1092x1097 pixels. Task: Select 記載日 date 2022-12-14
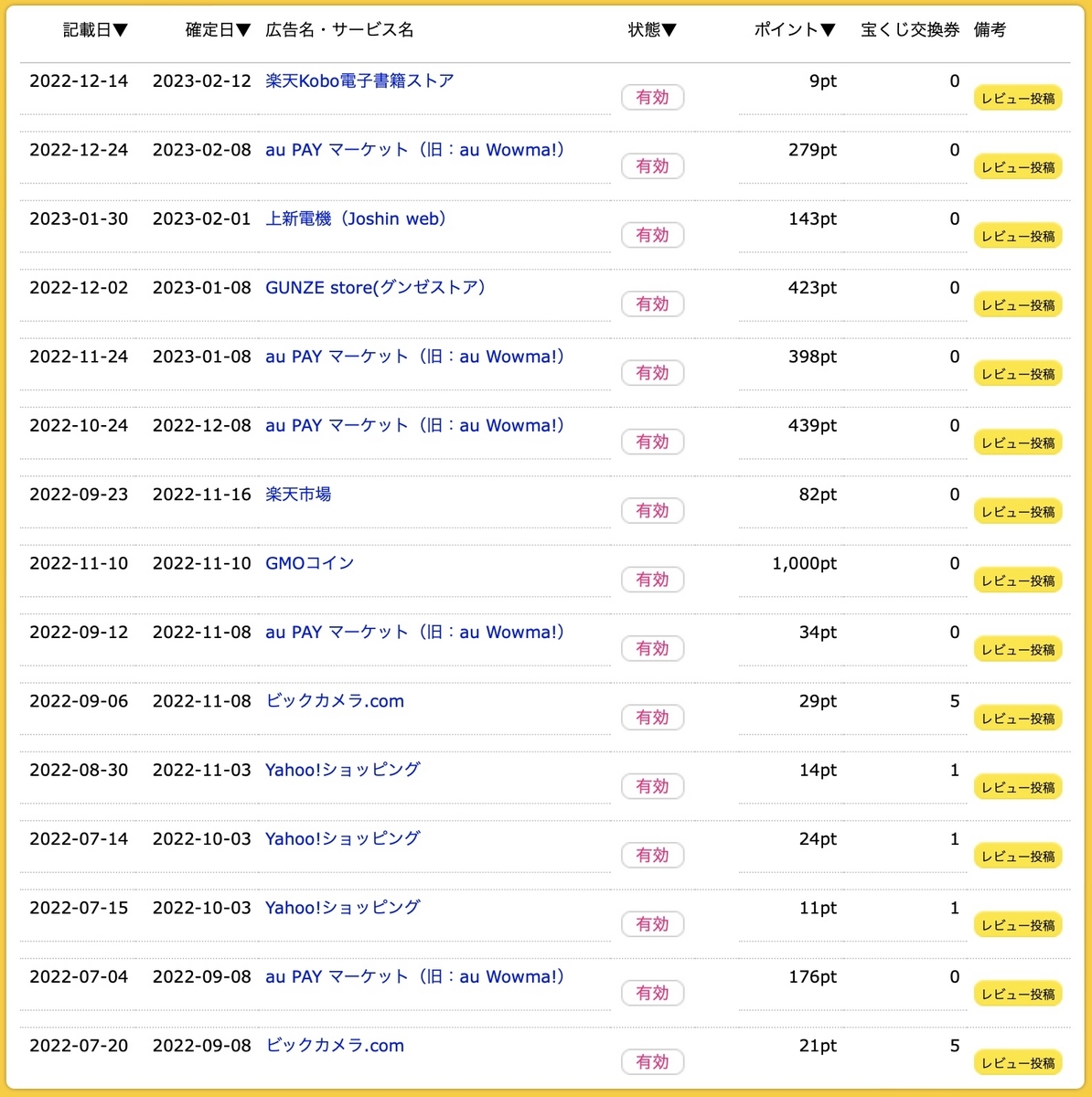click(79, 80)
